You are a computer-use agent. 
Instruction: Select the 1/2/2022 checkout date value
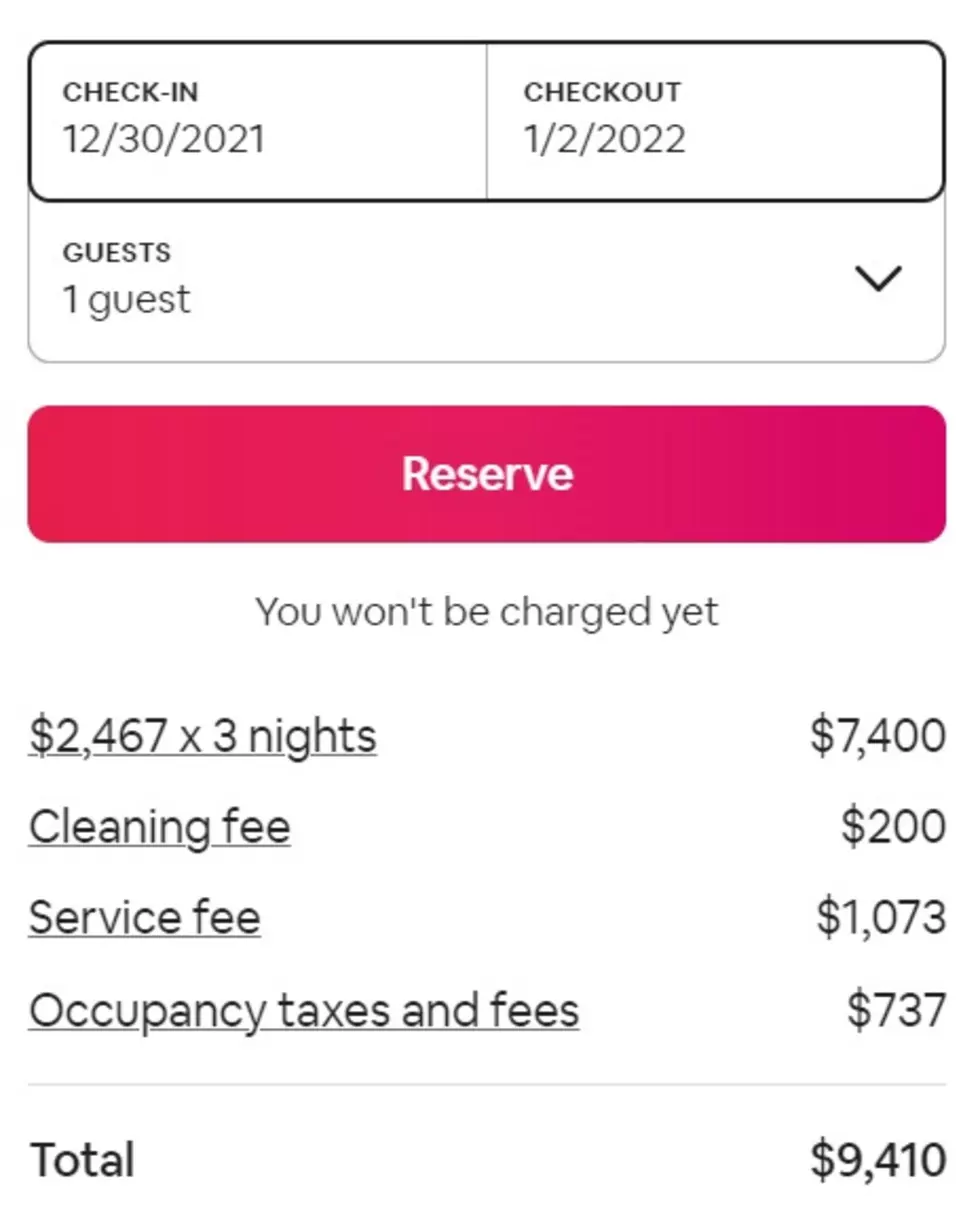[605, 139]
